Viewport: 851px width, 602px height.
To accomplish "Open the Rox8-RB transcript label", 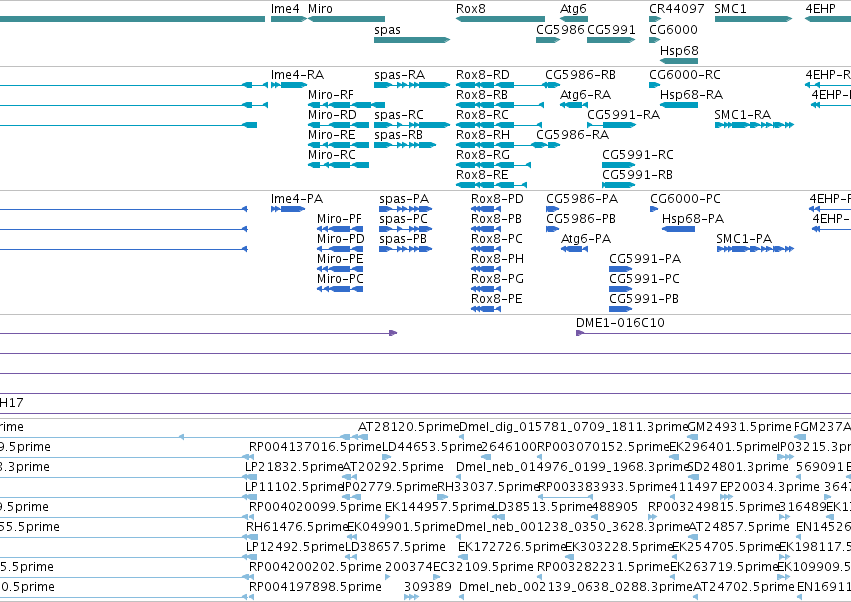I will tap(482, 95).
